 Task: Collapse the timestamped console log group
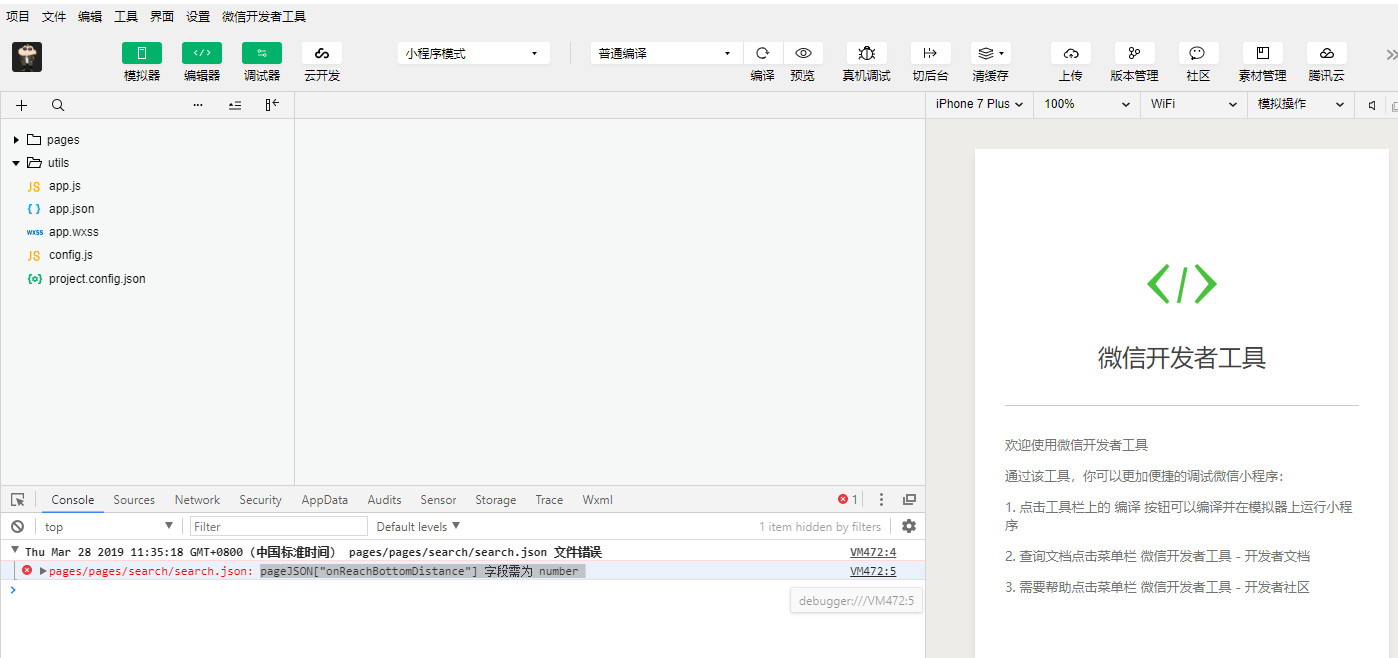[x=15, y=550]
